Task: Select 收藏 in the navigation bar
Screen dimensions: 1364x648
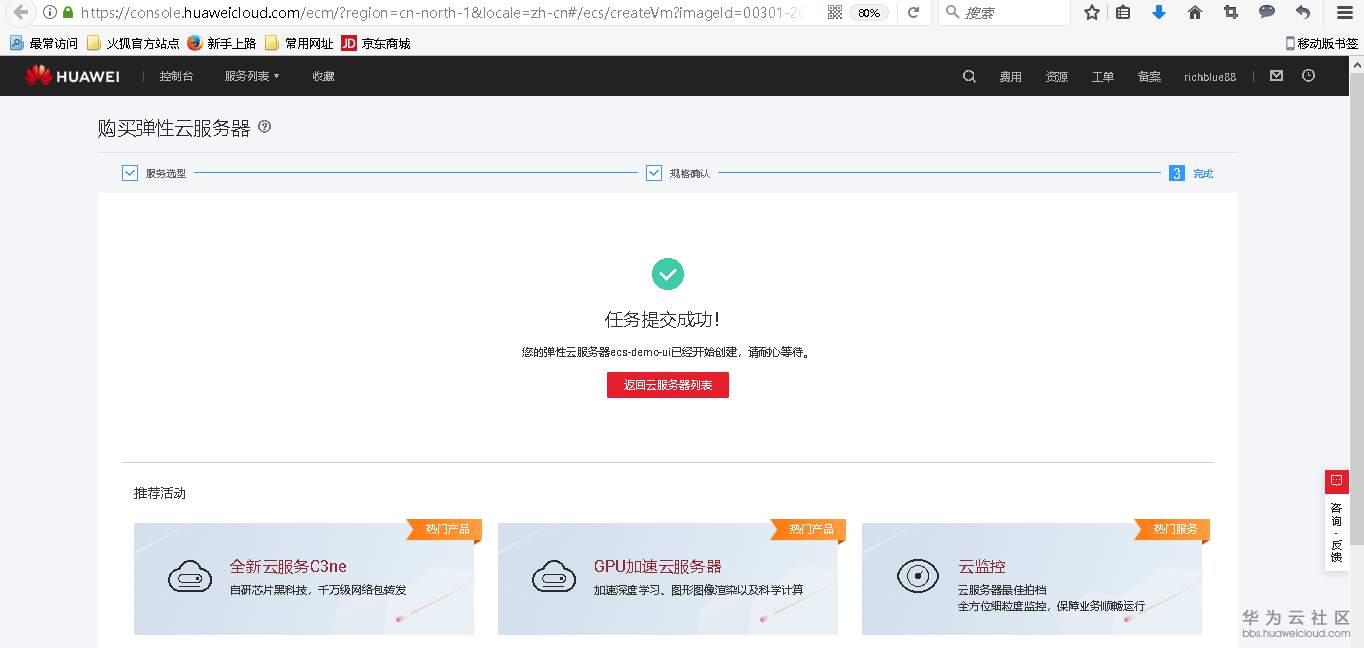Action: (322, 75)
